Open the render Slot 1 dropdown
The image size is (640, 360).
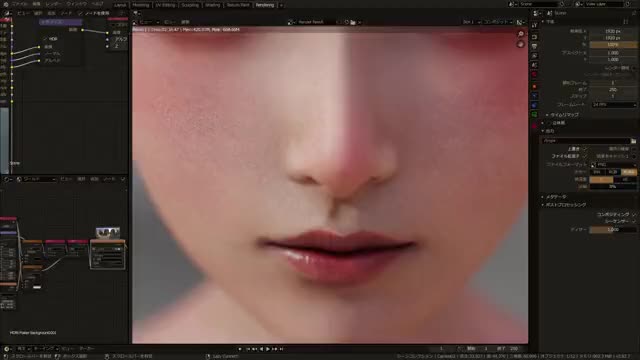[x=471, y=22]
